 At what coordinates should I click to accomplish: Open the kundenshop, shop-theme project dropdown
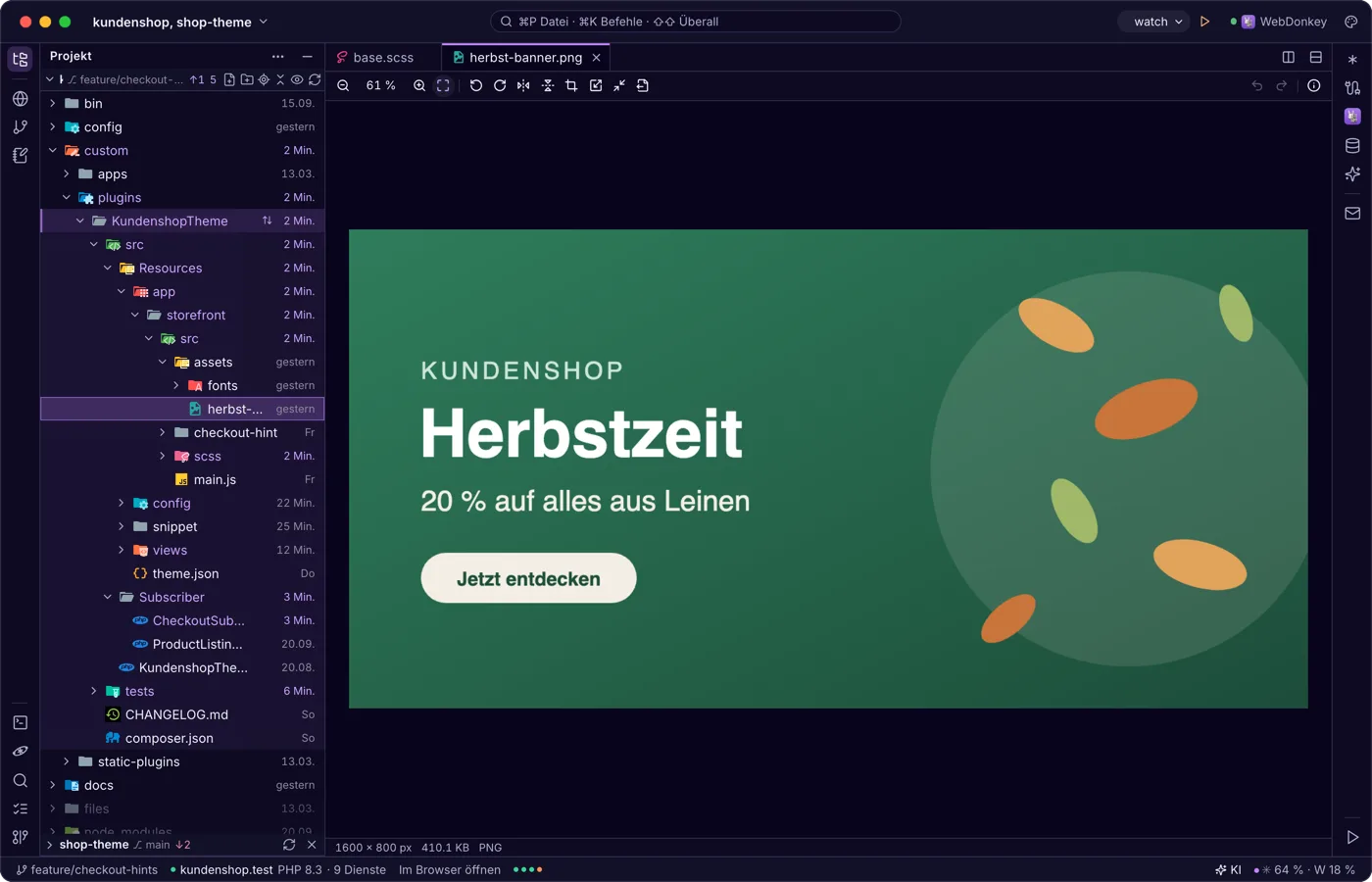click(180, 22)
